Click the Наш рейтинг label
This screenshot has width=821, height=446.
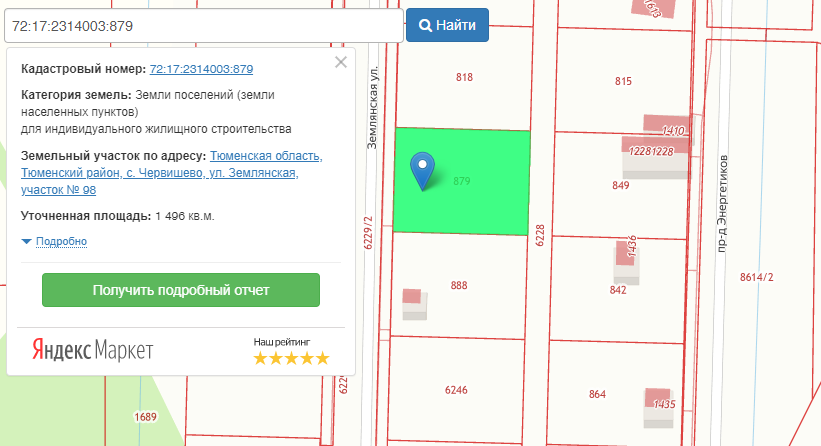click(282, 342)
